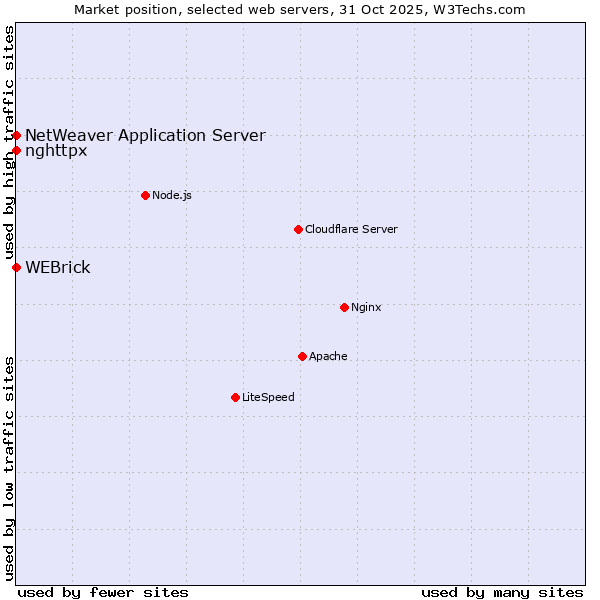Click the 'used by low traffic sites' axis label
Image resolution: width=600 pixels, height=600 pixels.
point(9,467)
